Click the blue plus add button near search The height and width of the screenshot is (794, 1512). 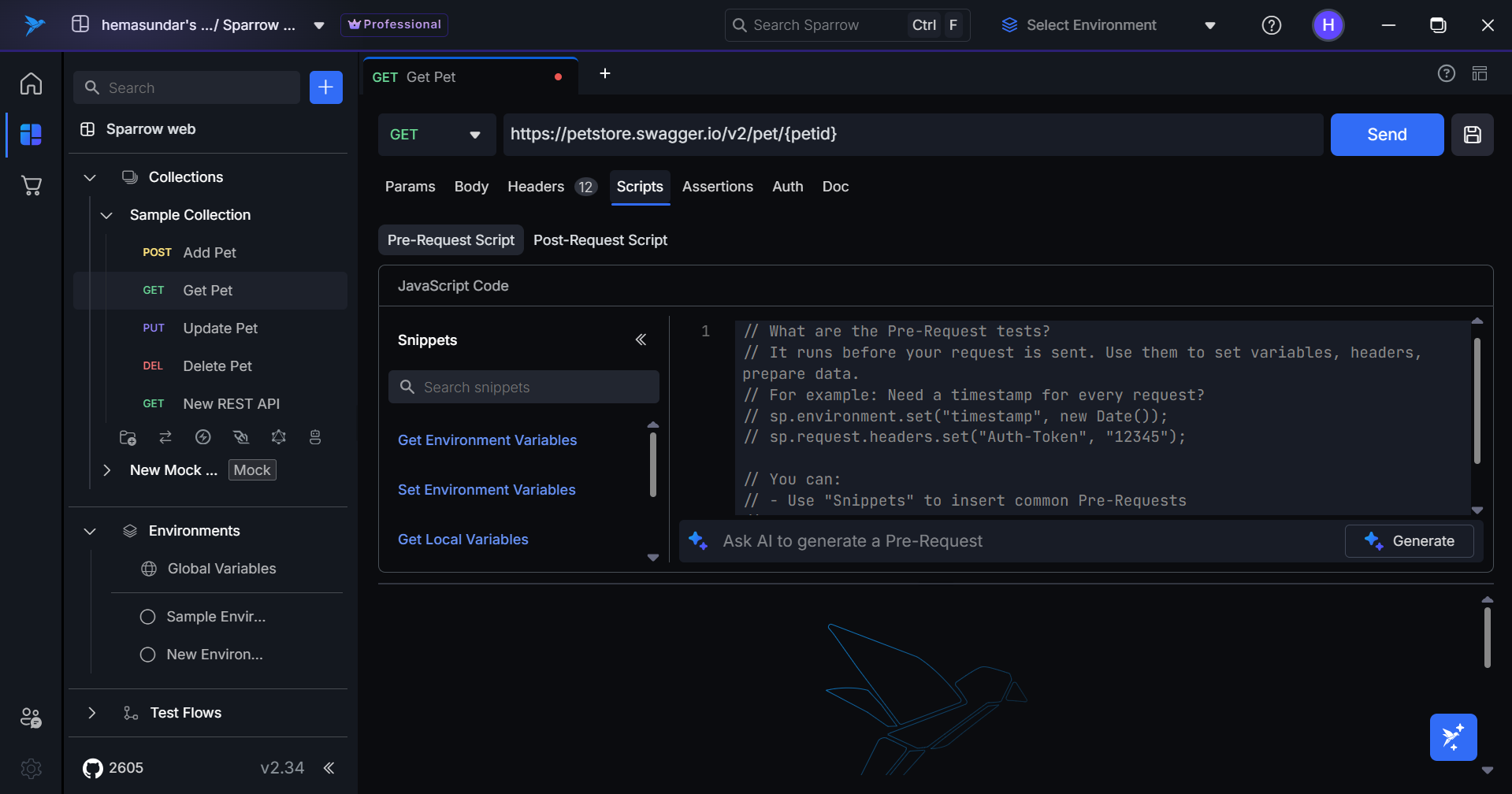[325, 87]
